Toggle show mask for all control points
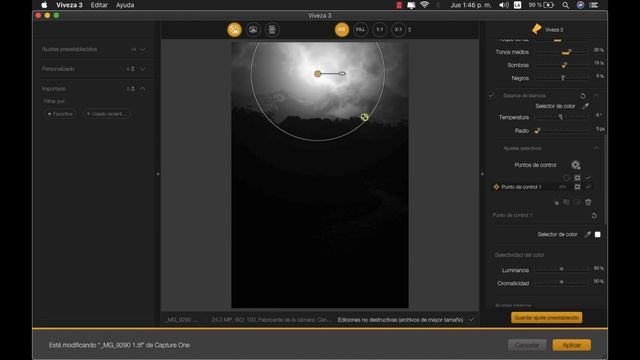 pos(577,178)
